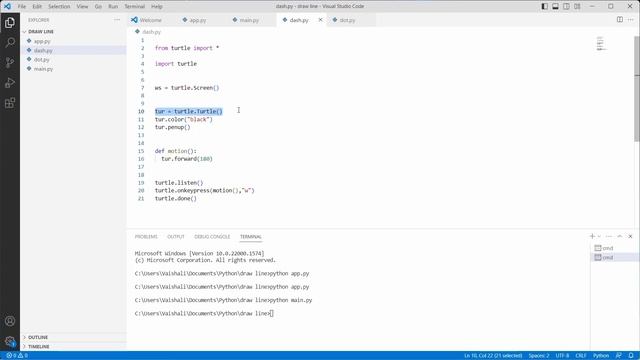Open the File menu
The height and width of the screenshot is (360, 640).
pos(22,7)
